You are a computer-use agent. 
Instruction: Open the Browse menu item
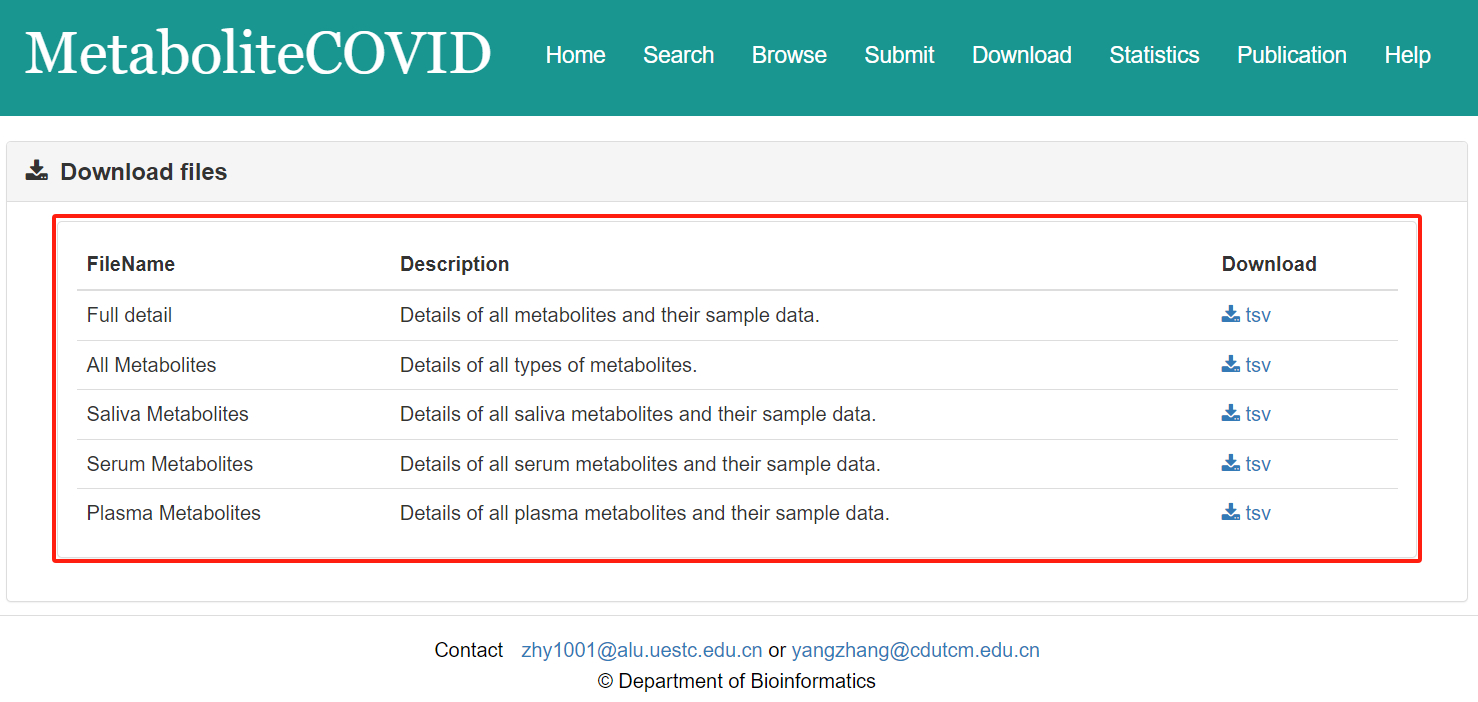789,55
